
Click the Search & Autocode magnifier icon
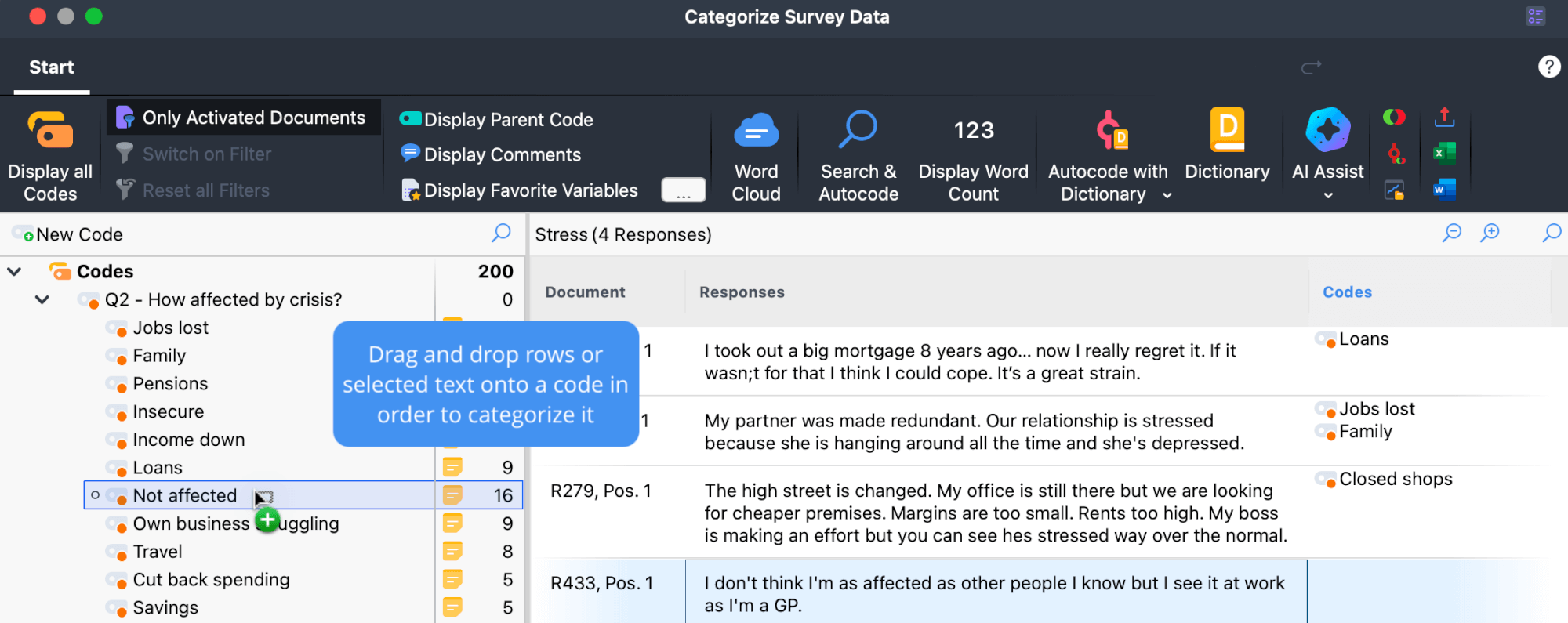[x=858, y=130]
